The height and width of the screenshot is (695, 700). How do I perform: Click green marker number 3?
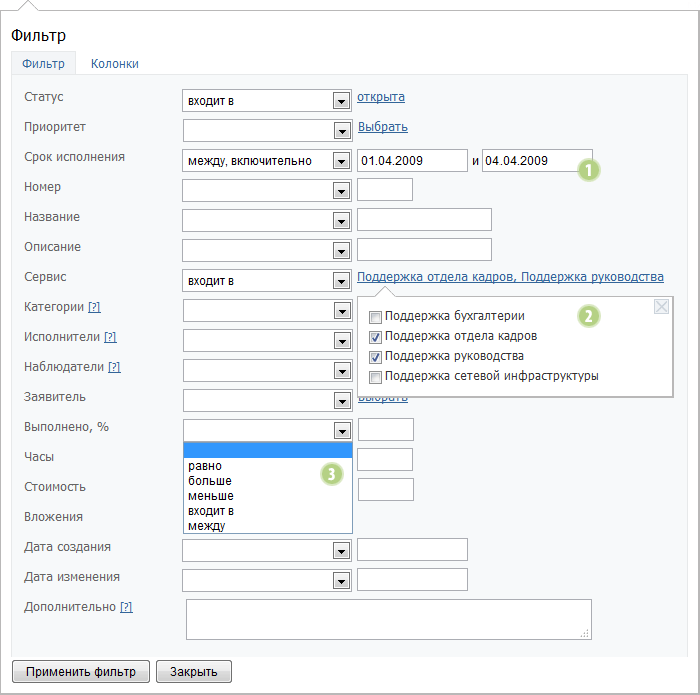[x=332, y=473]
